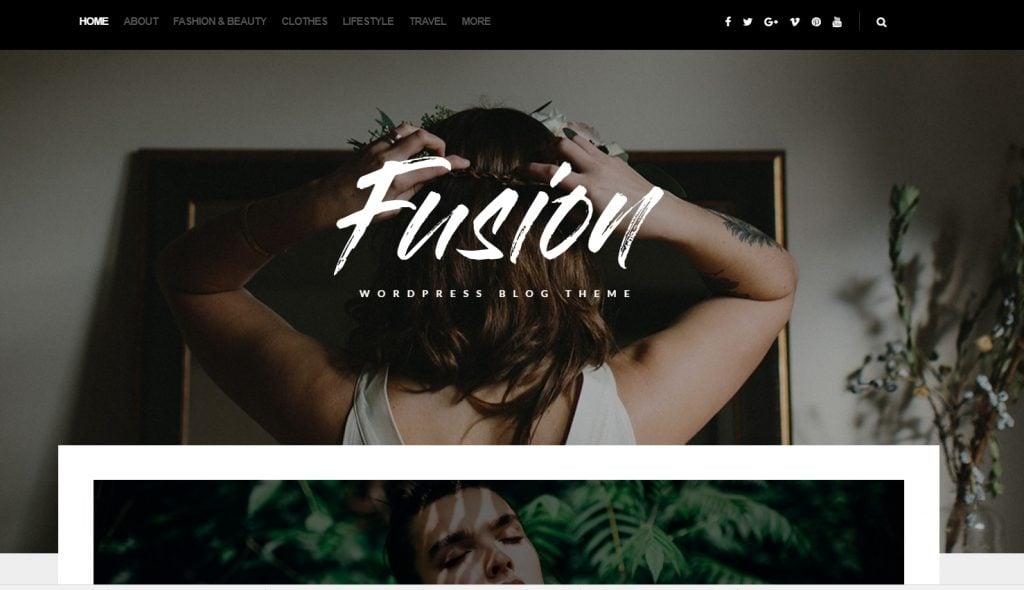The height and width of the screenshot is (590, 1024).
Task: Open the featured post fern image
Action: (x=498, y=532)
